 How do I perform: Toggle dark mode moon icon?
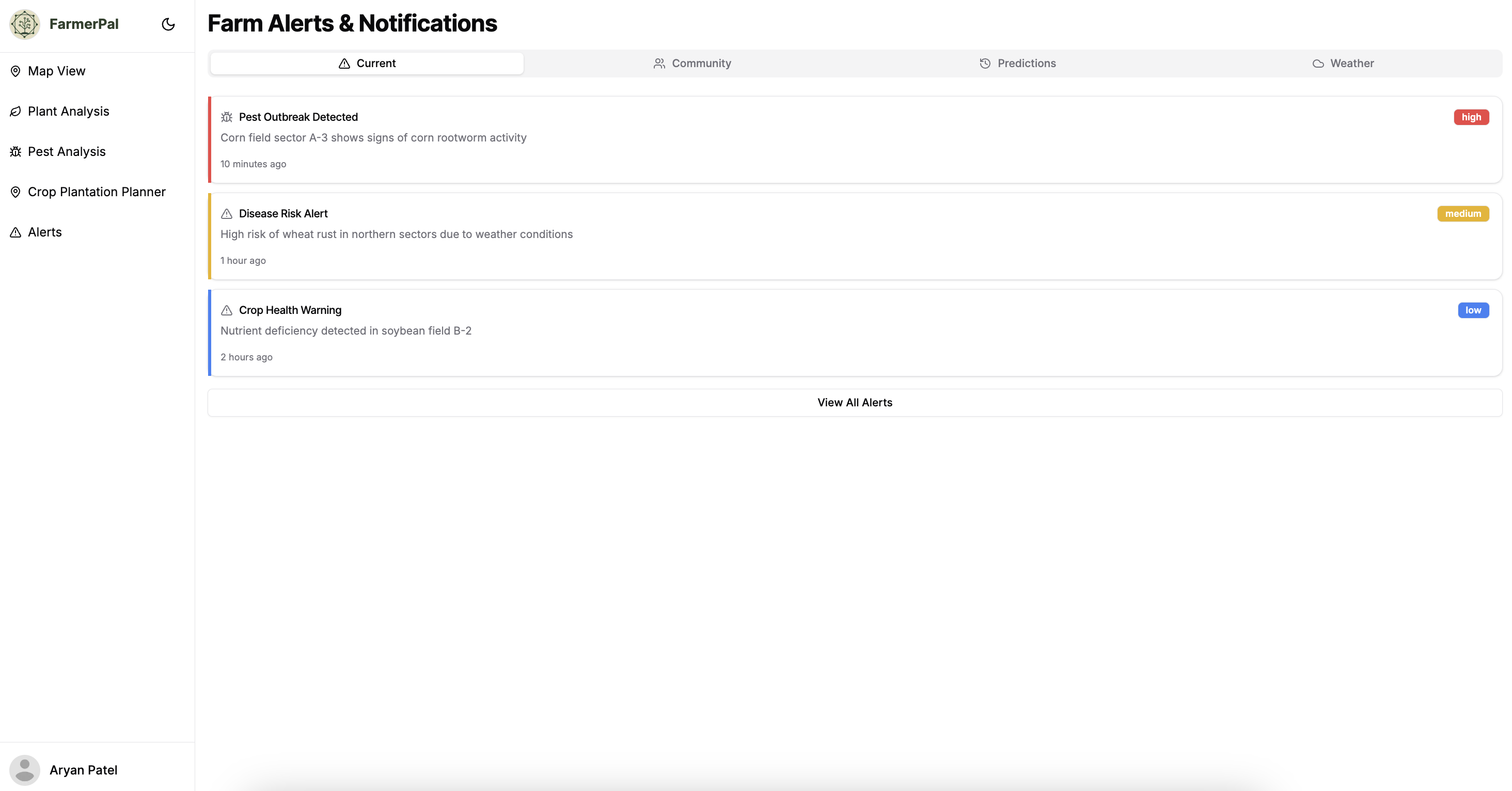pyautogui.click(x=168, y=24)
